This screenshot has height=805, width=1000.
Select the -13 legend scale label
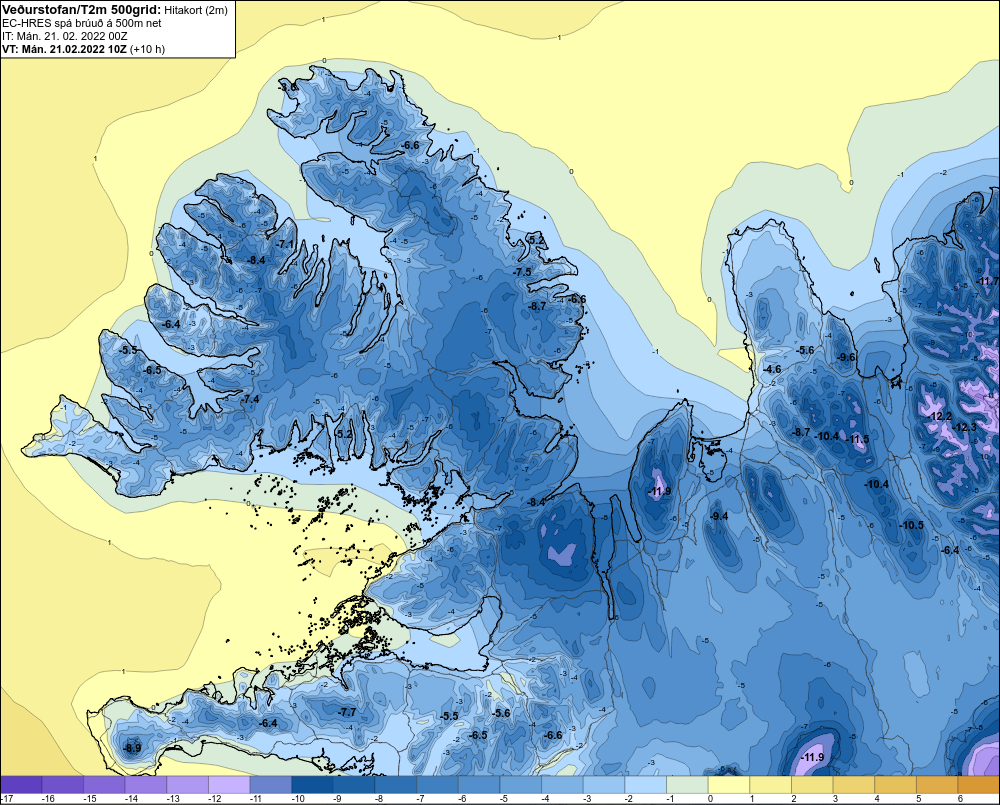[173, 799]
